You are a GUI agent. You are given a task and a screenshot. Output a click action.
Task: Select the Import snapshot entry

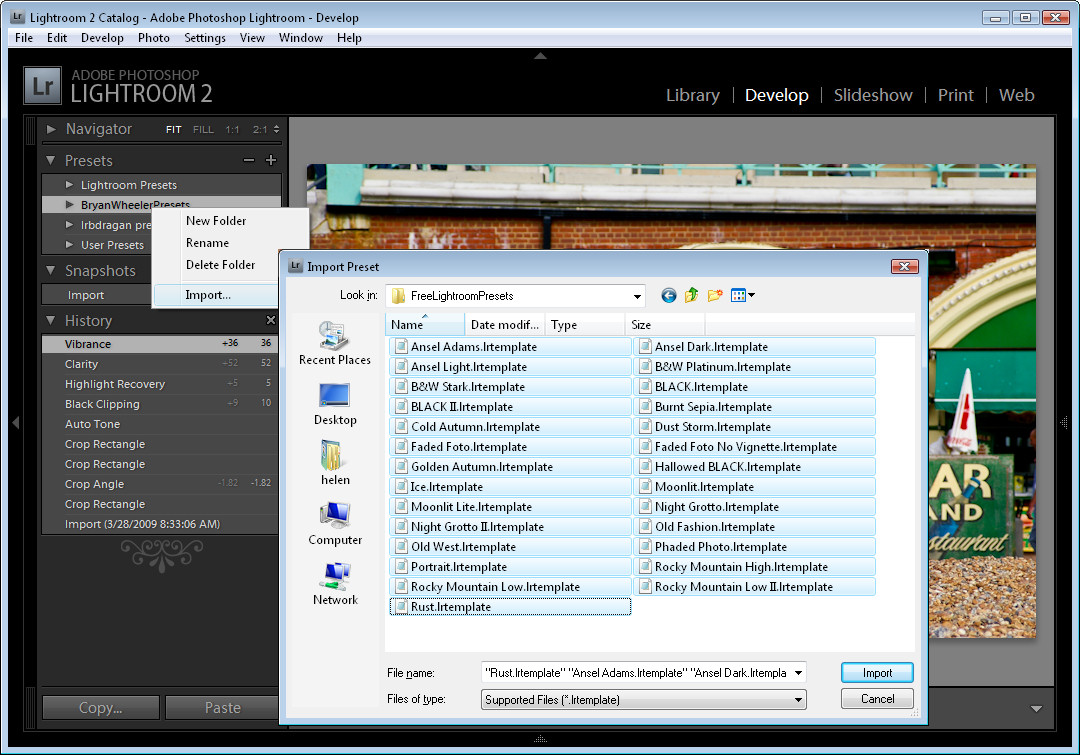96,295
